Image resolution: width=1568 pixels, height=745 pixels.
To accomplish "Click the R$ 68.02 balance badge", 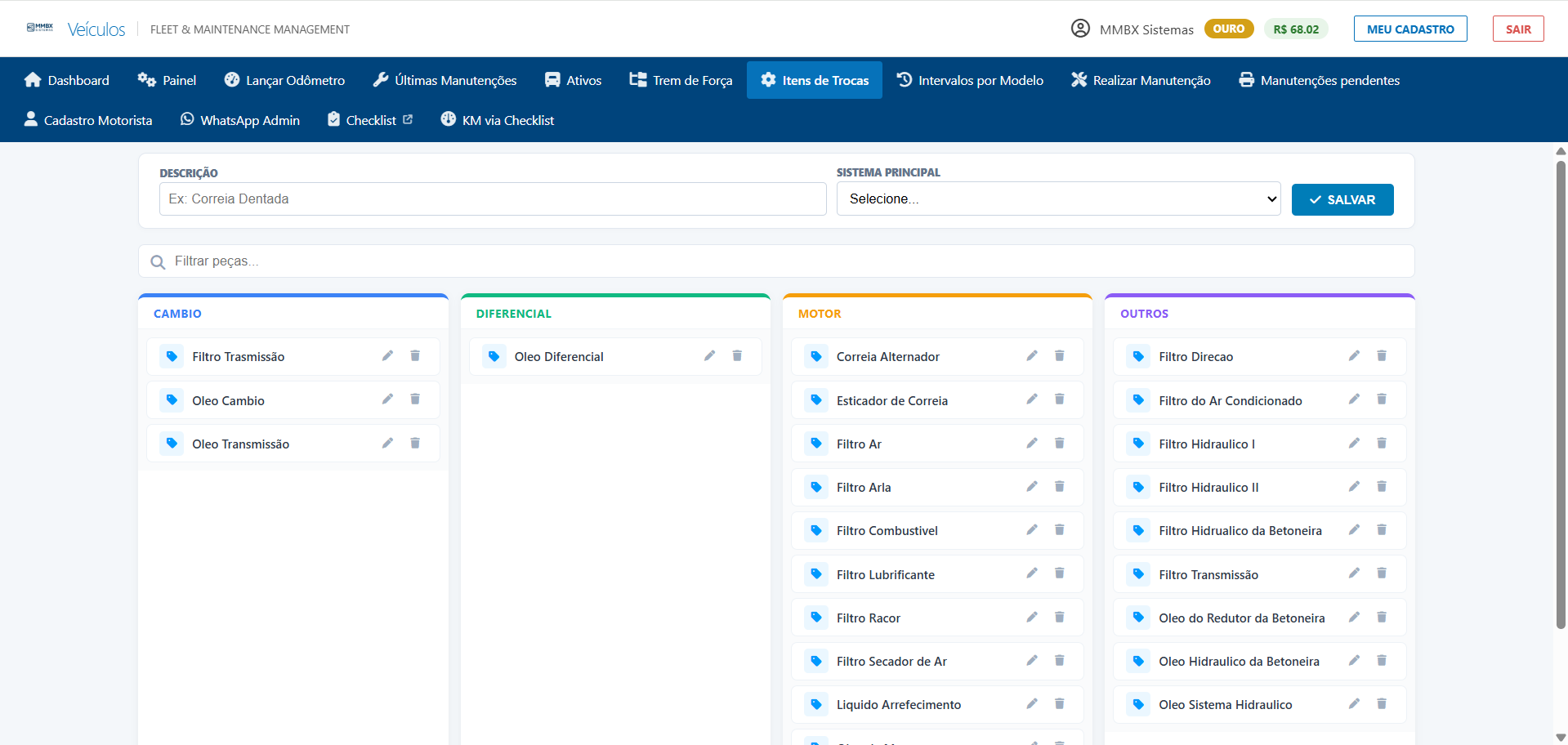I will click(1296, 29).
